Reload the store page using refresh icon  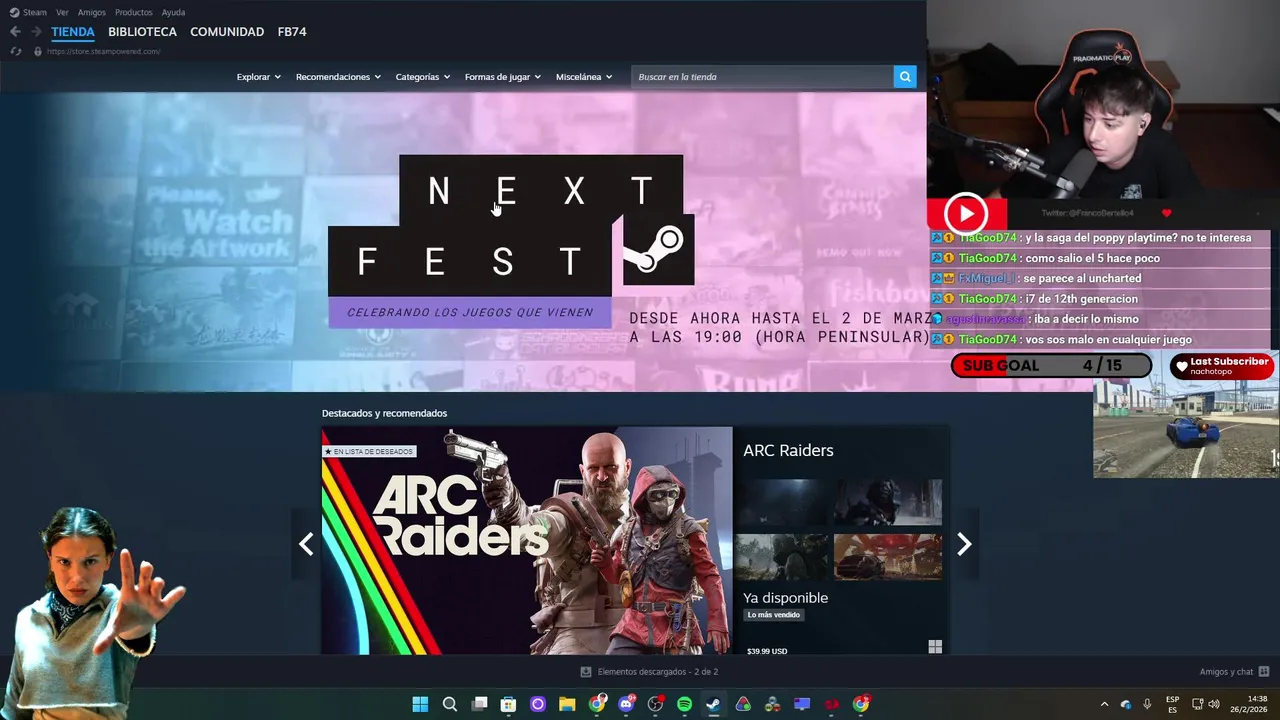15,51
